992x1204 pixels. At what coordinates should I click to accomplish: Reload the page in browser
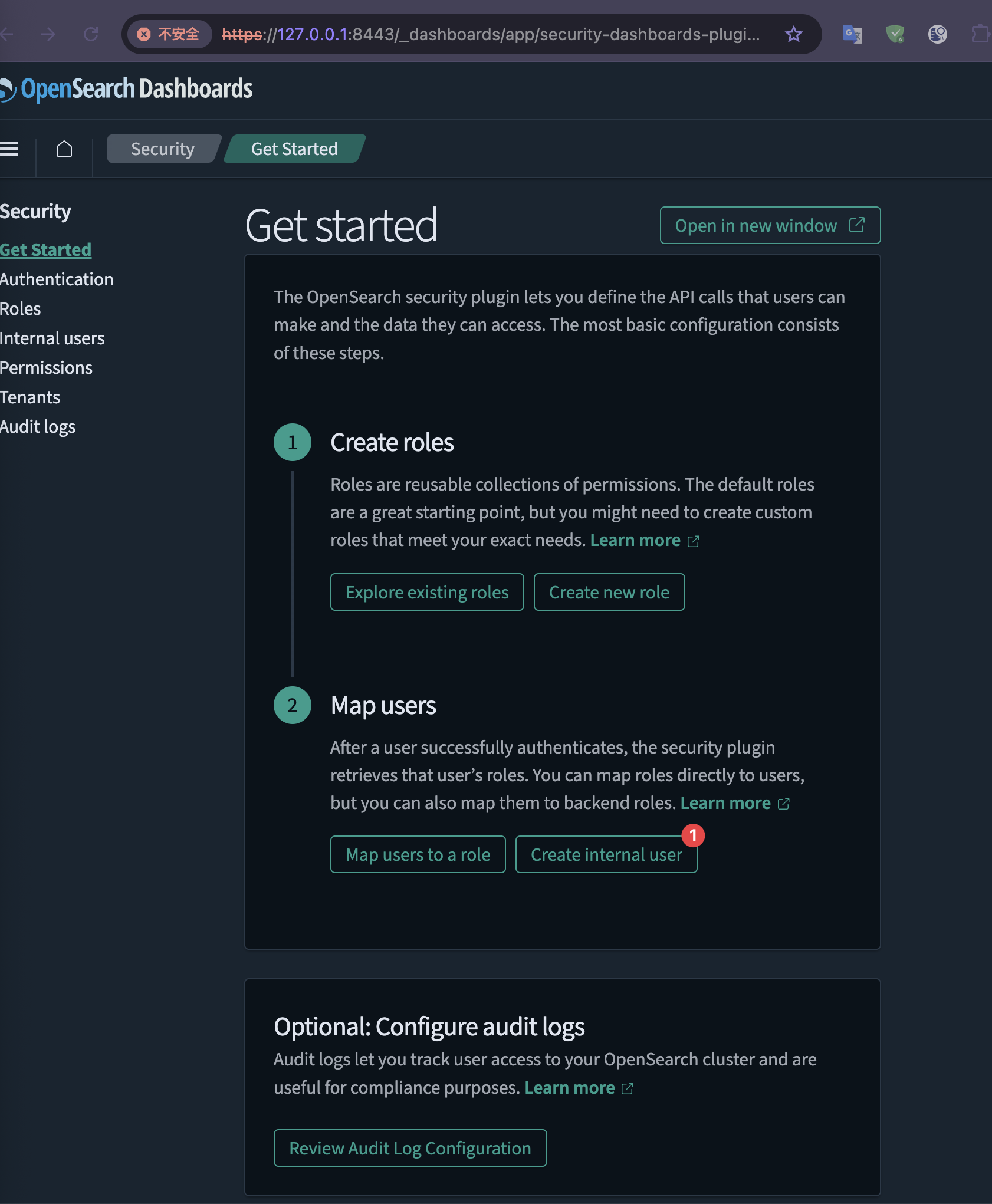[x=91, y=34]
